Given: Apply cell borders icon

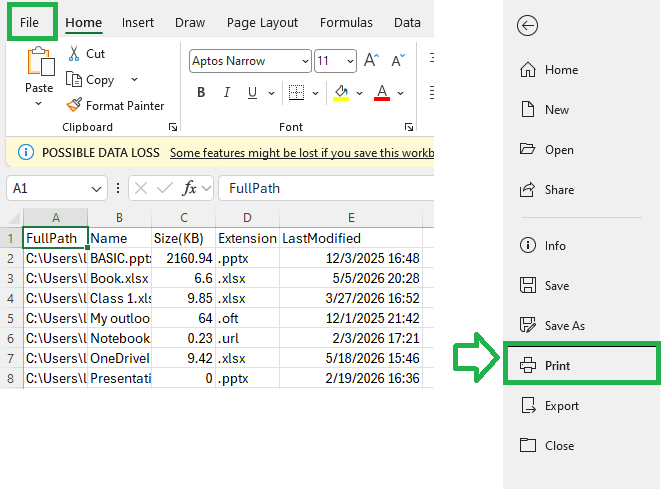Looking at the screenshot, I should tap(296, 92).
